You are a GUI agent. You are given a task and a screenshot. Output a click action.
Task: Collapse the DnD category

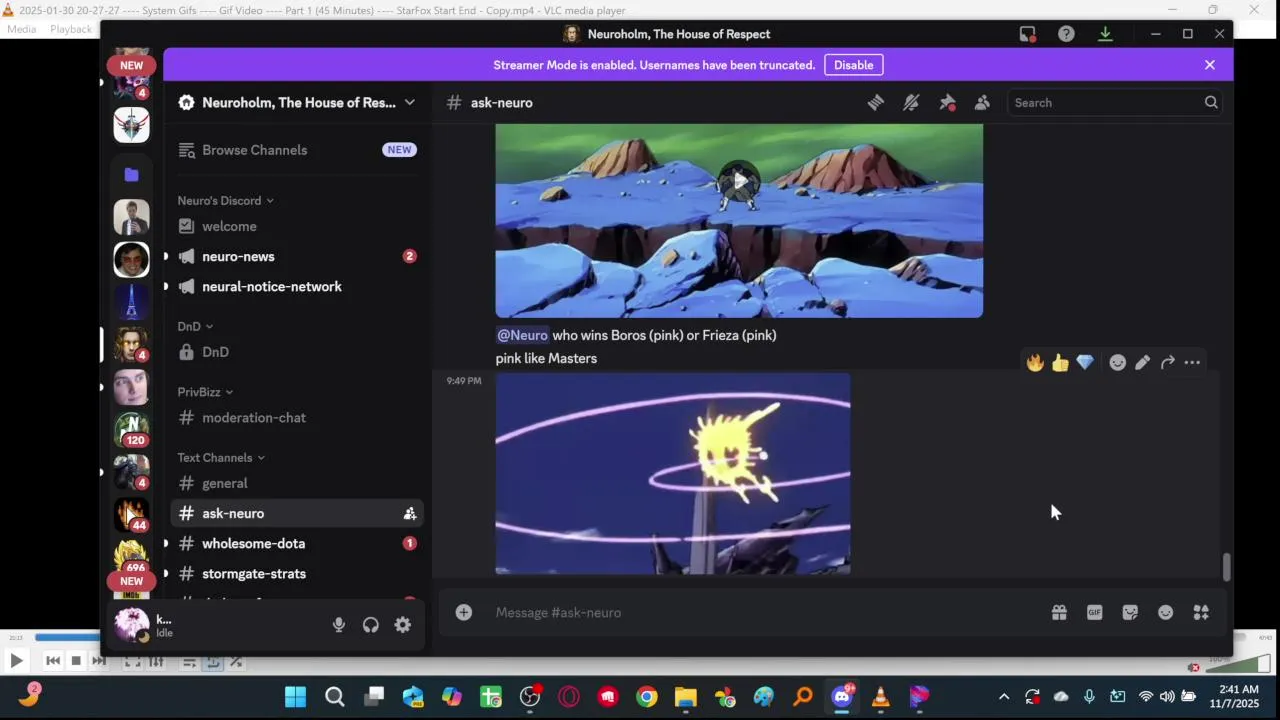tap(195, 326)
